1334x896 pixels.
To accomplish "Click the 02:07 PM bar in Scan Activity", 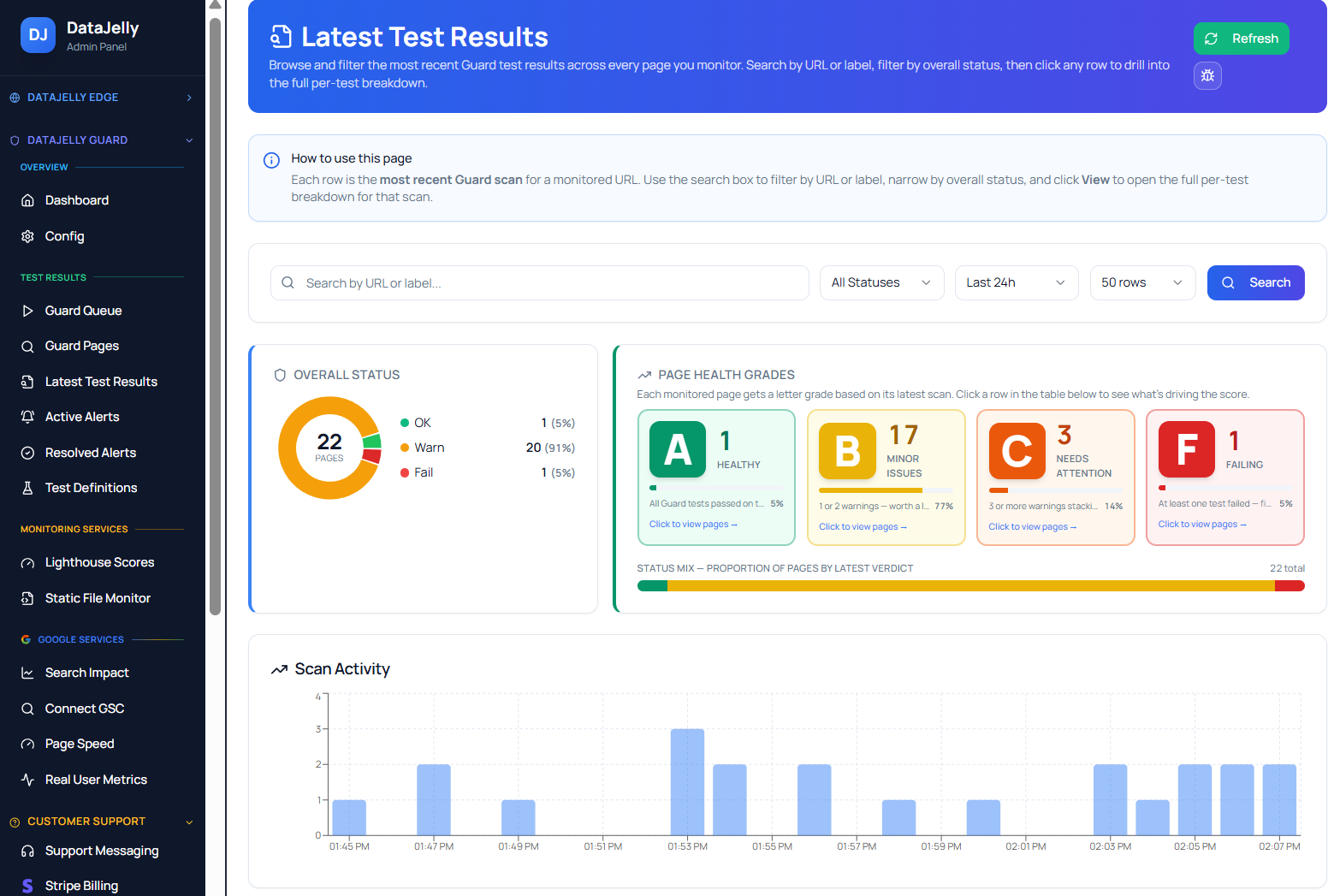I will point(1279,800).
